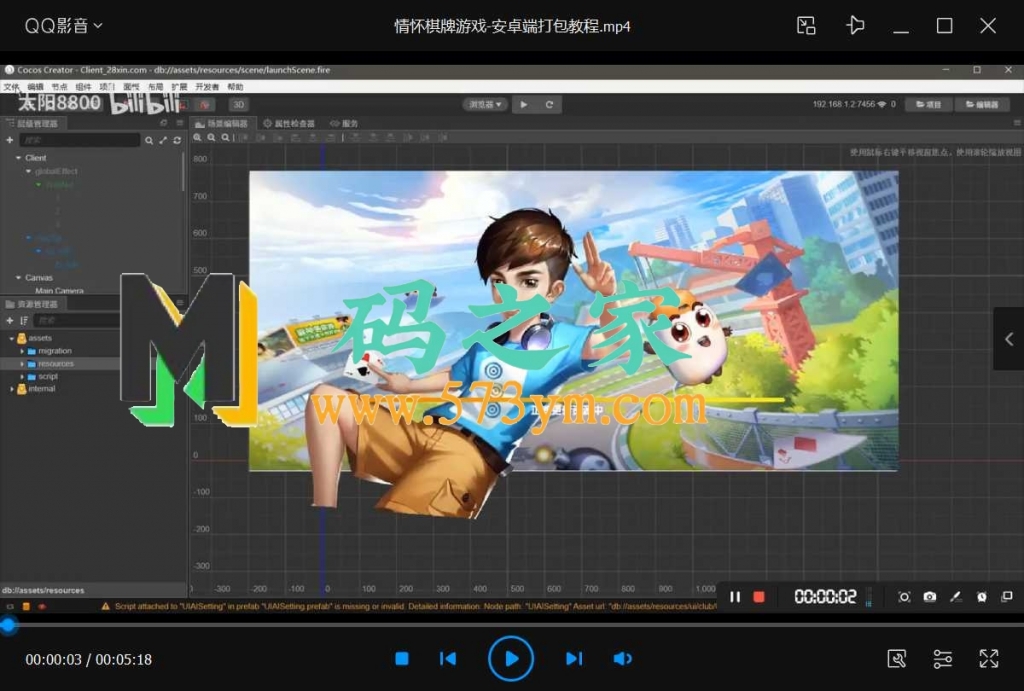
Task: Click the recorder timer clock icon
Action: point(982,596)
